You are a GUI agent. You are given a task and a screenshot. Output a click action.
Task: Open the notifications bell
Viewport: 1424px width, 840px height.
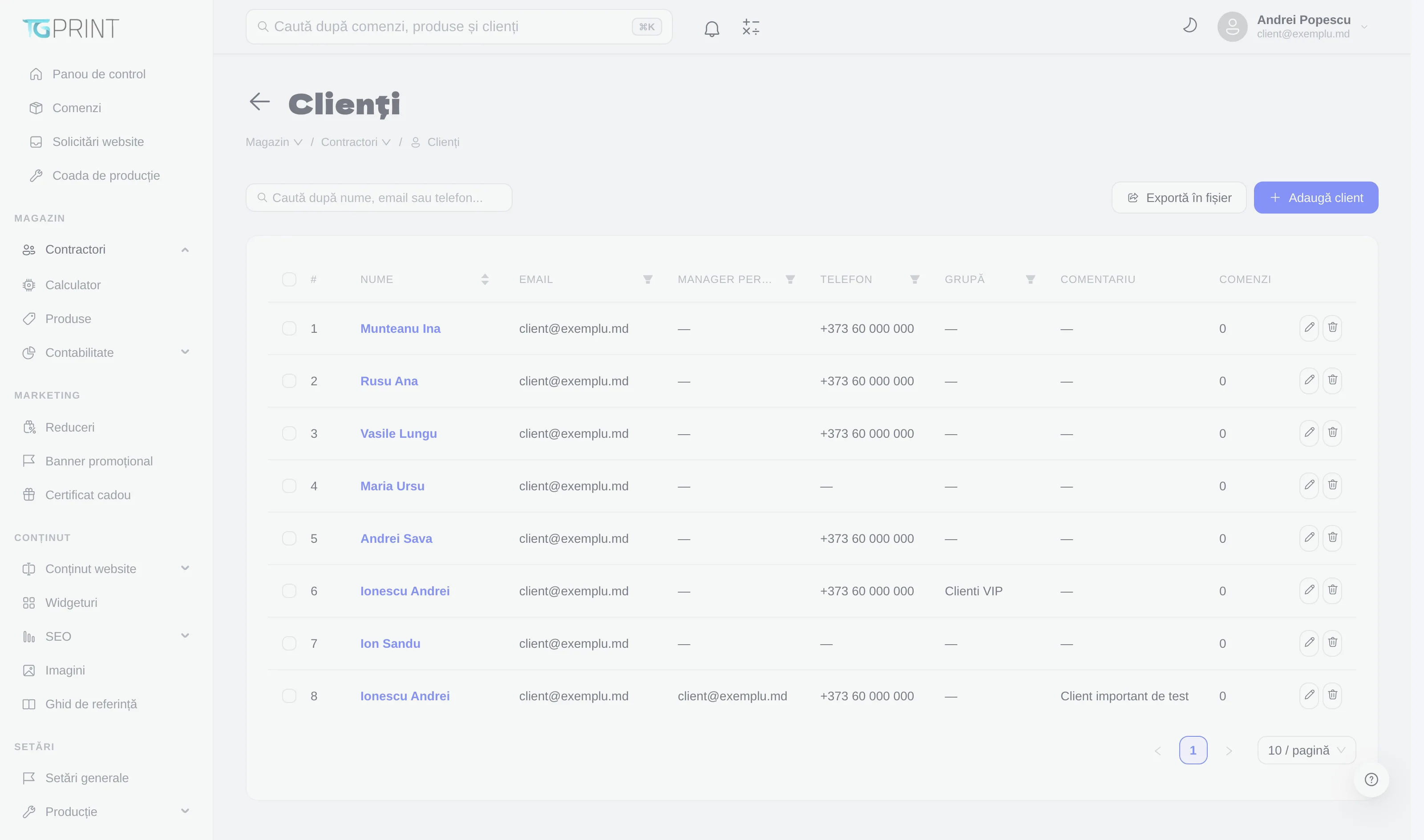click(712, 28)
